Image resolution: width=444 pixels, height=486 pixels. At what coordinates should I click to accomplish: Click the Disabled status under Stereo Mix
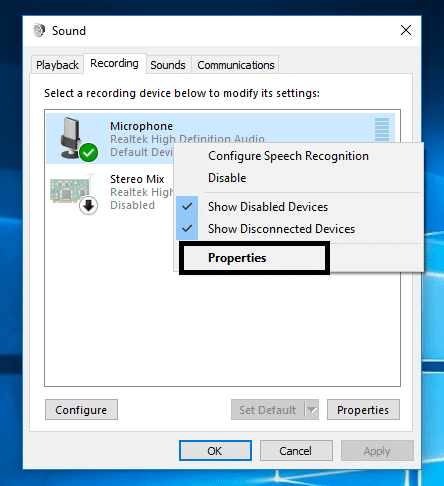pos(132,205)
